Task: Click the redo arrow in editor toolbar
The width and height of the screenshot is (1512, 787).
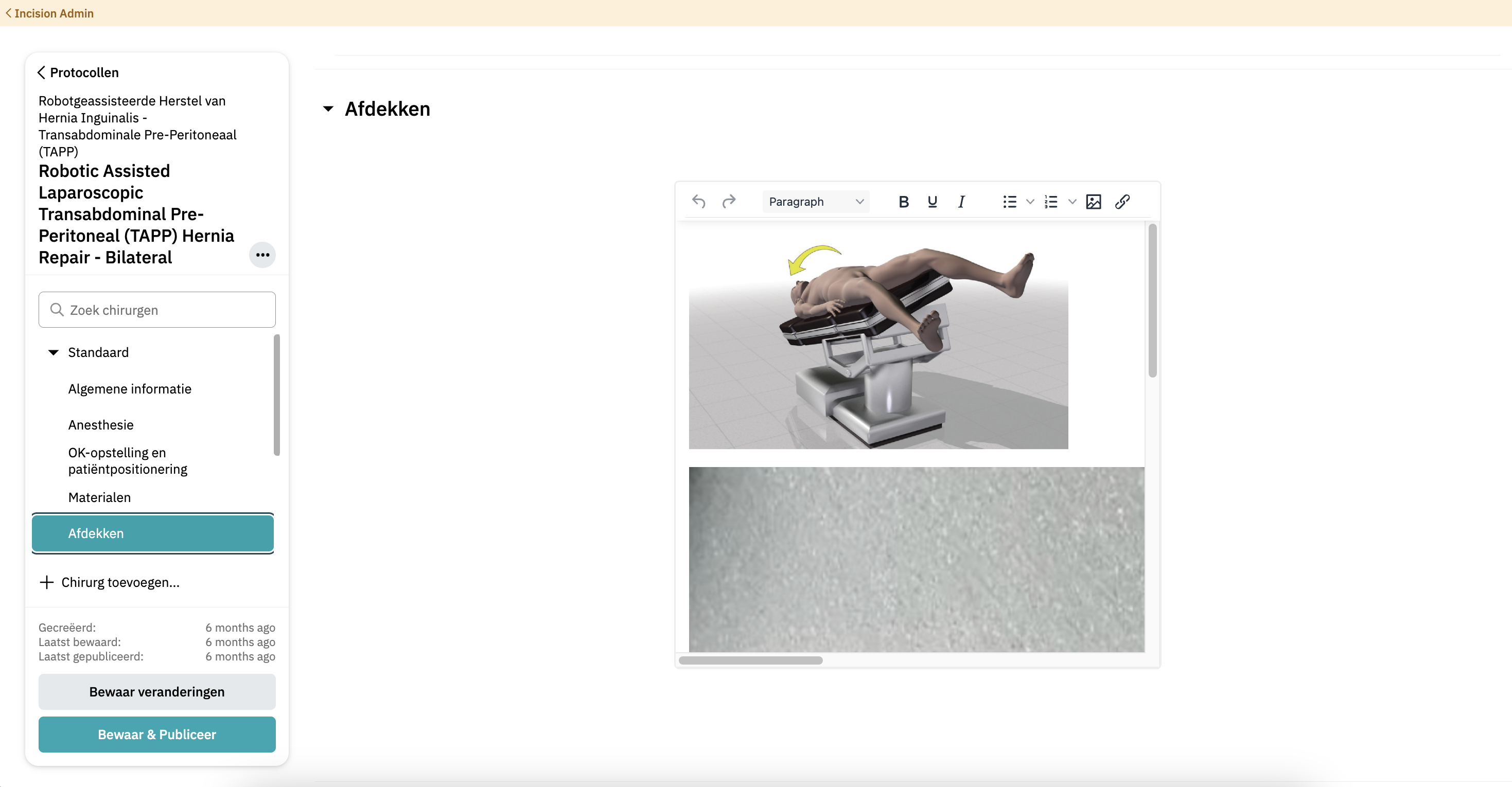Action: [728, 201]
